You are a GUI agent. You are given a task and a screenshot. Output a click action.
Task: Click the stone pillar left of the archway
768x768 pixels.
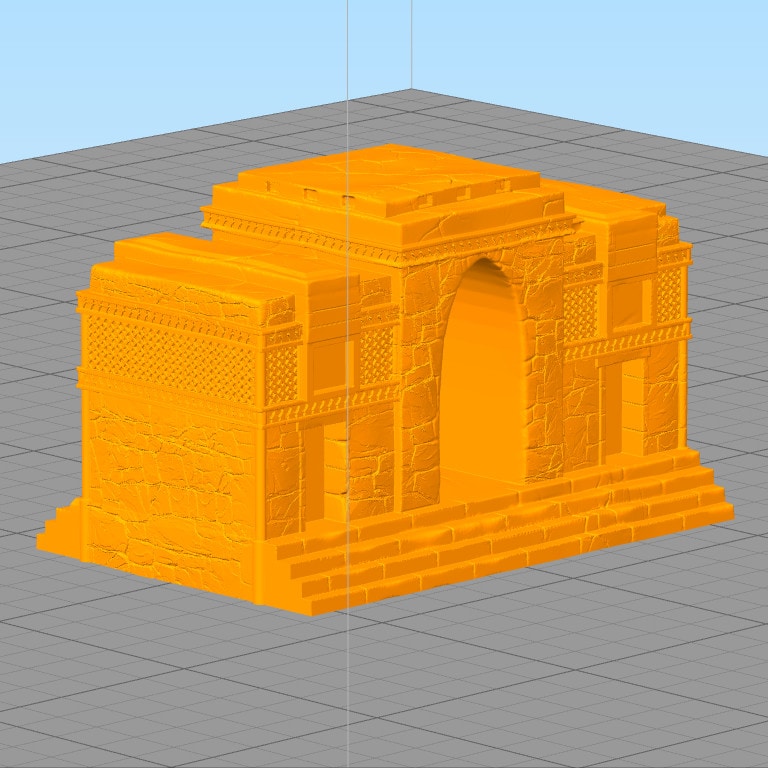click(x=419, y=387)
